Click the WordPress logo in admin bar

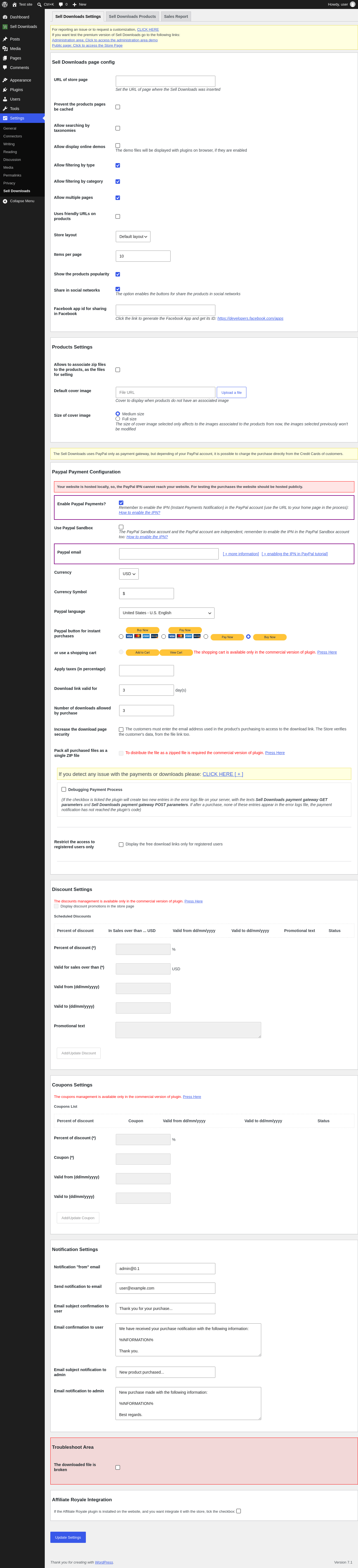coord(5,4)
